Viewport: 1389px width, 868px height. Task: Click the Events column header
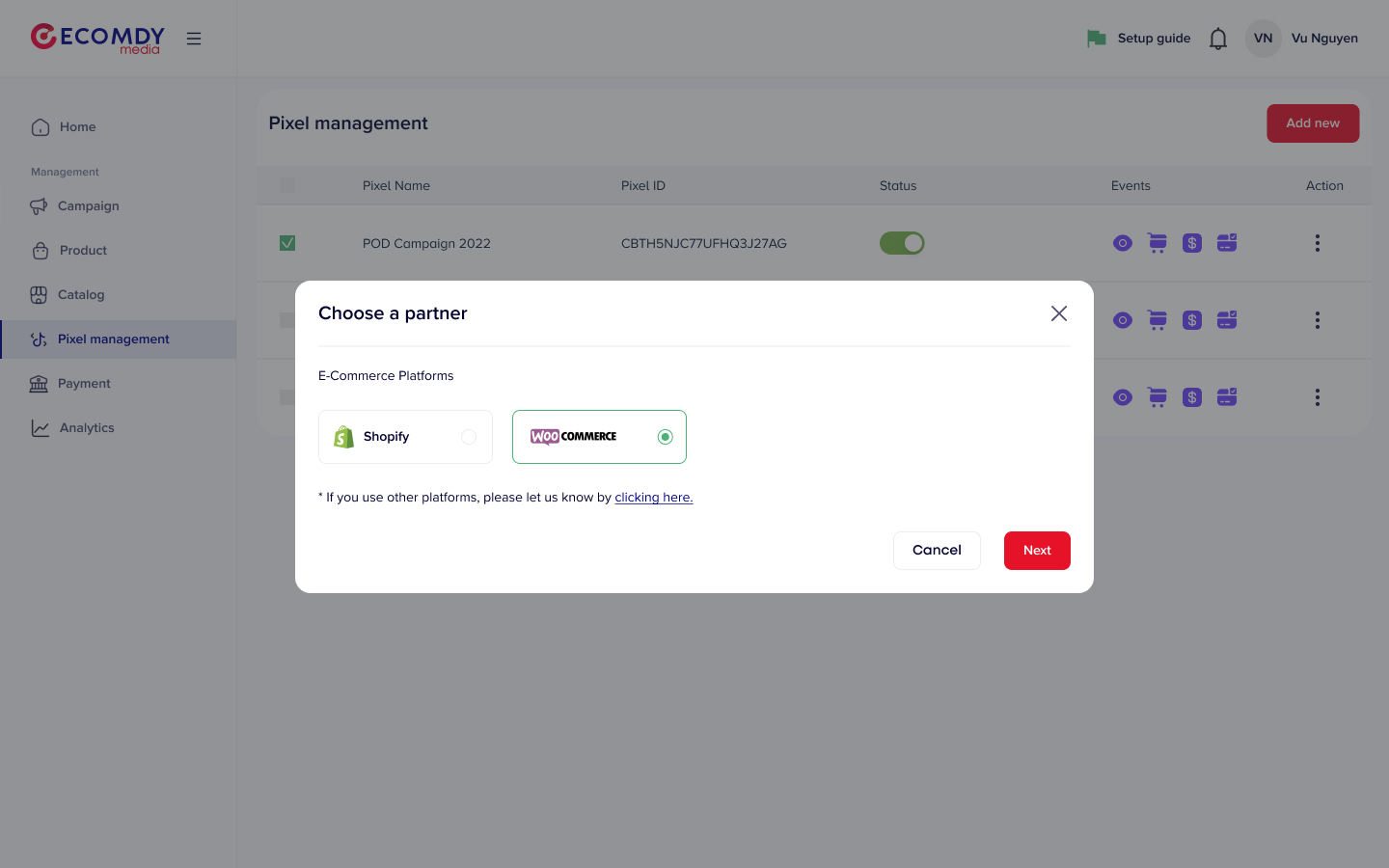[1130, 185]
